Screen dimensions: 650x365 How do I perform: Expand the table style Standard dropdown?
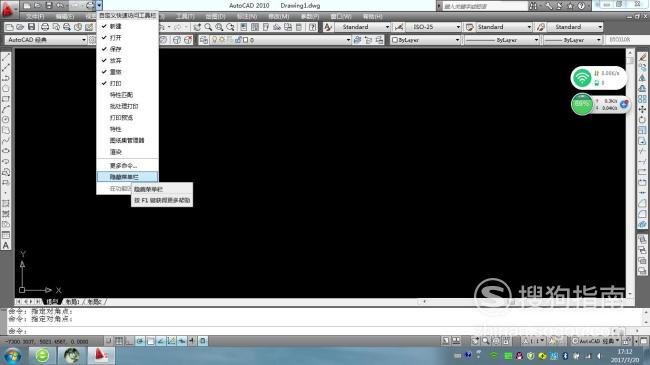(x=529, y=27)
